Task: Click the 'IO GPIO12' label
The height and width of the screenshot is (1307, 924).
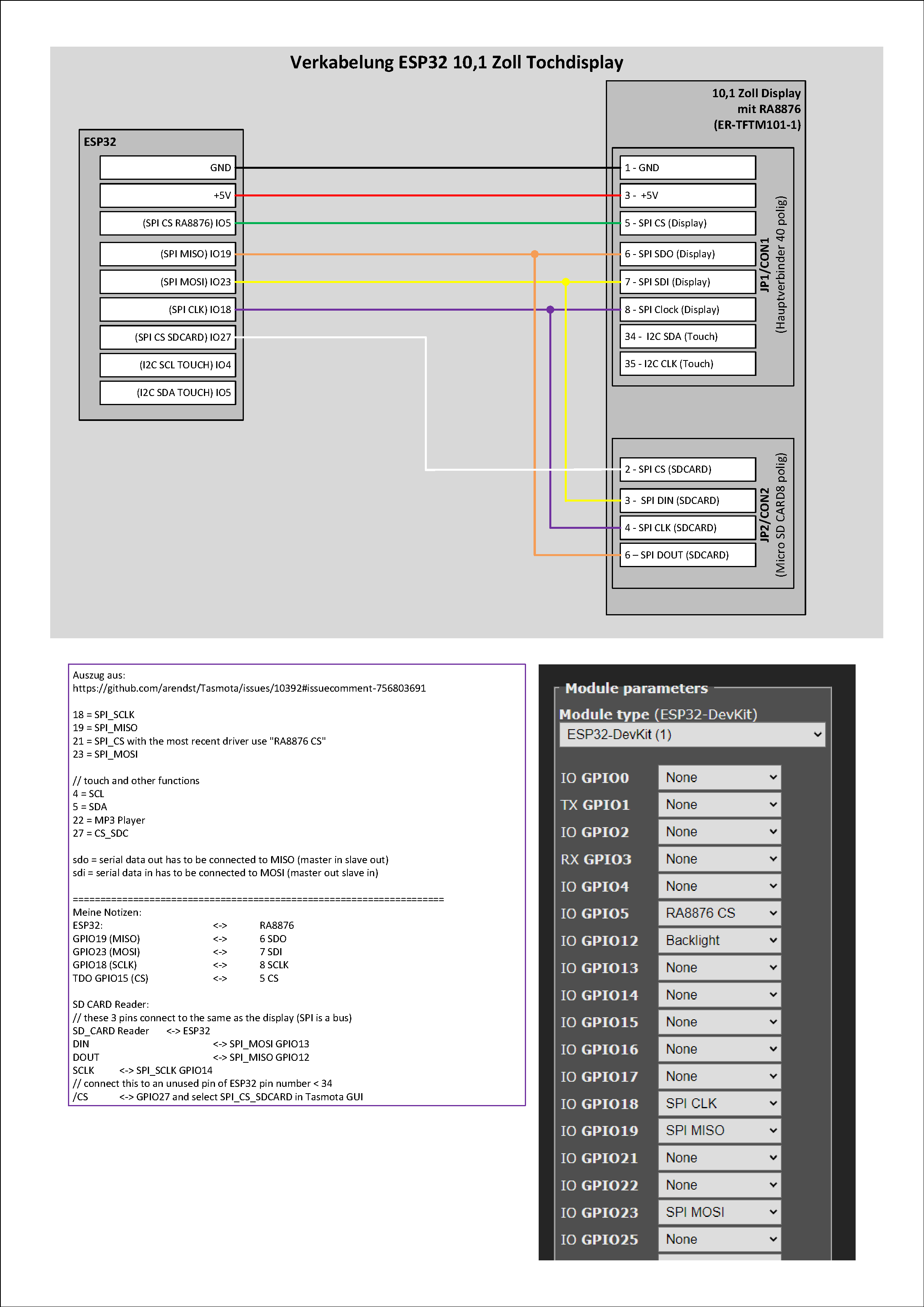Action: (600, 941)
